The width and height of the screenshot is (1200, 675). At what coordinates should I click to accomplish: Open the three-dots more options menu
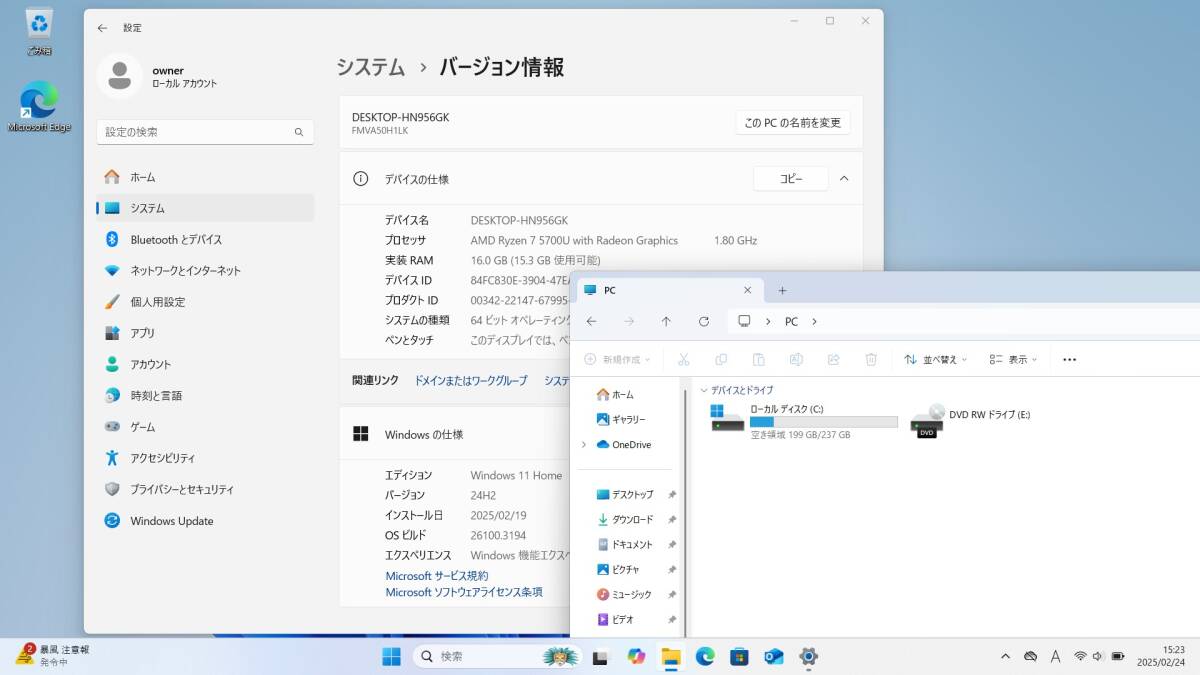[x=1069, y=359]
